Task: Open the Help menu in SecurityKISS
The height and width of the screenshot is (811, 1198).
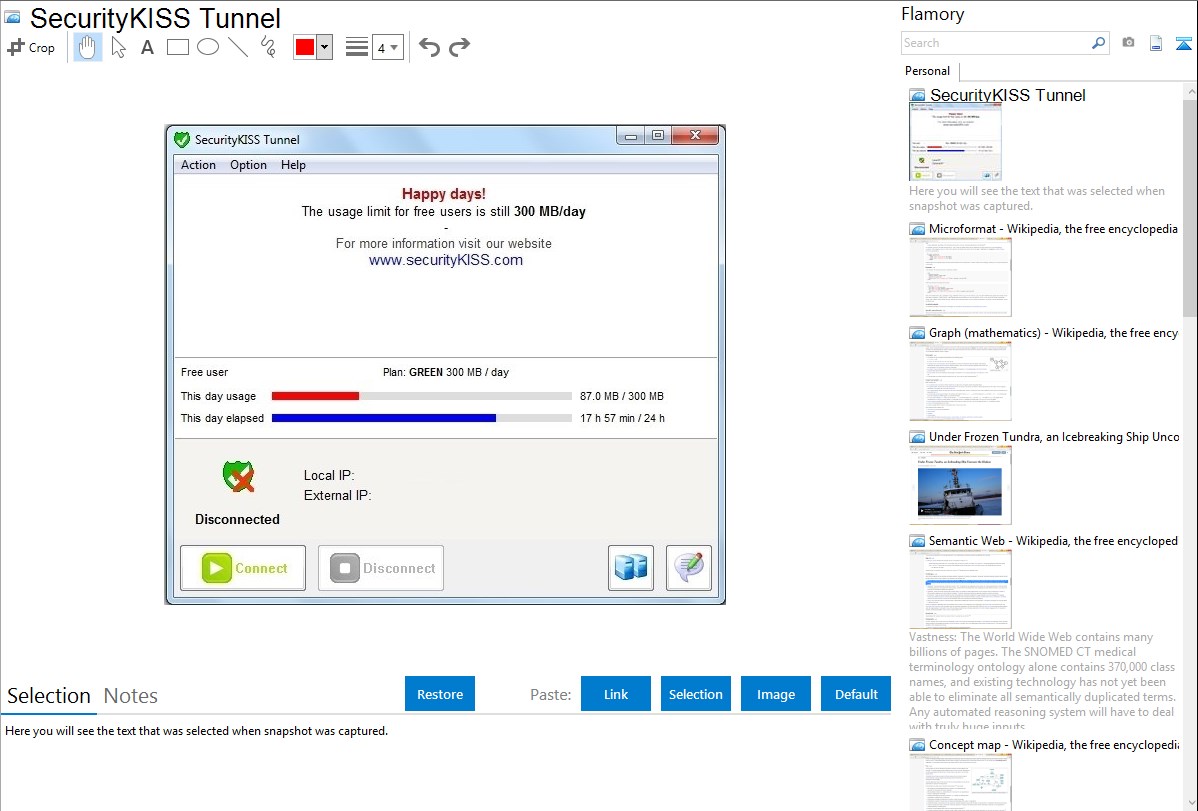Action: tap(293, 165)
